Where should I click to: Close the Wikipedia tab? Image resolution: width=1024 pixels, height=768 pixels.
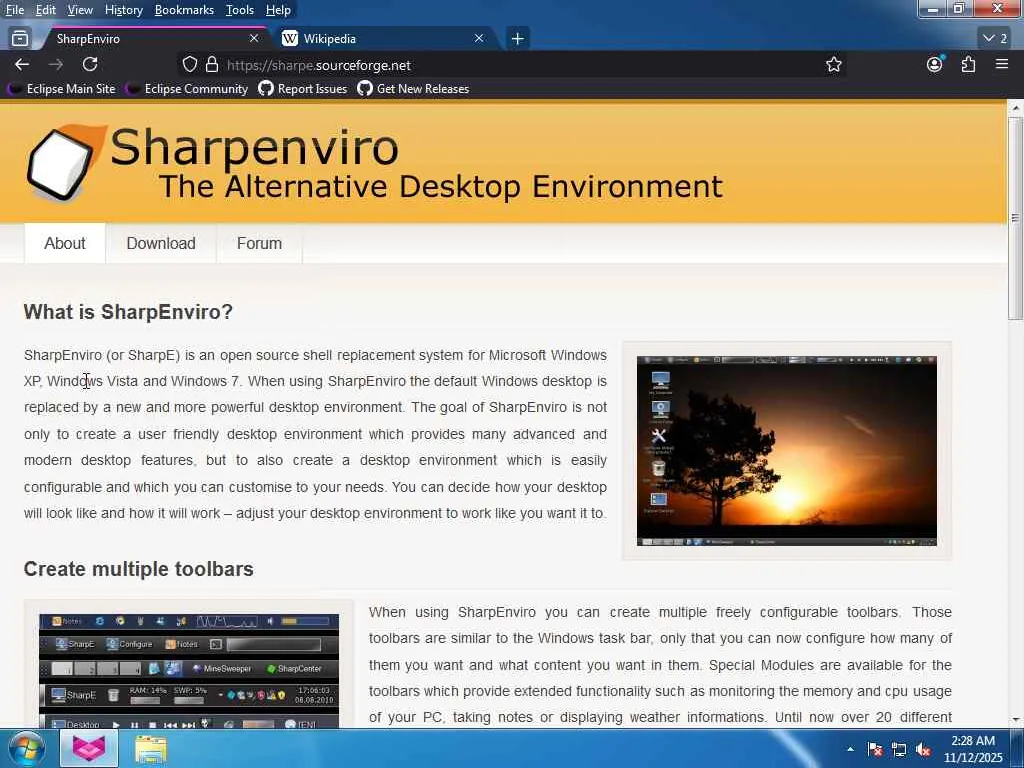coord(479,39)
